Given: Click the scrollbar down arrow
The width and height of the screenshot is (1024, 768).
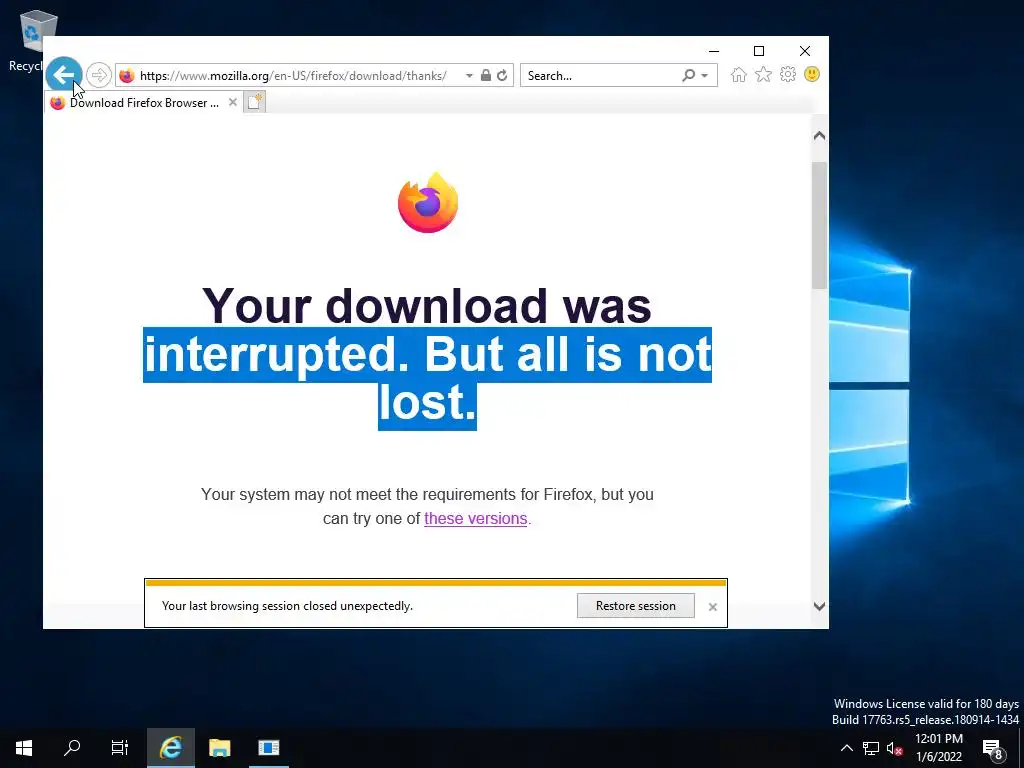Looking at the screenshot, I should (819, 606).
